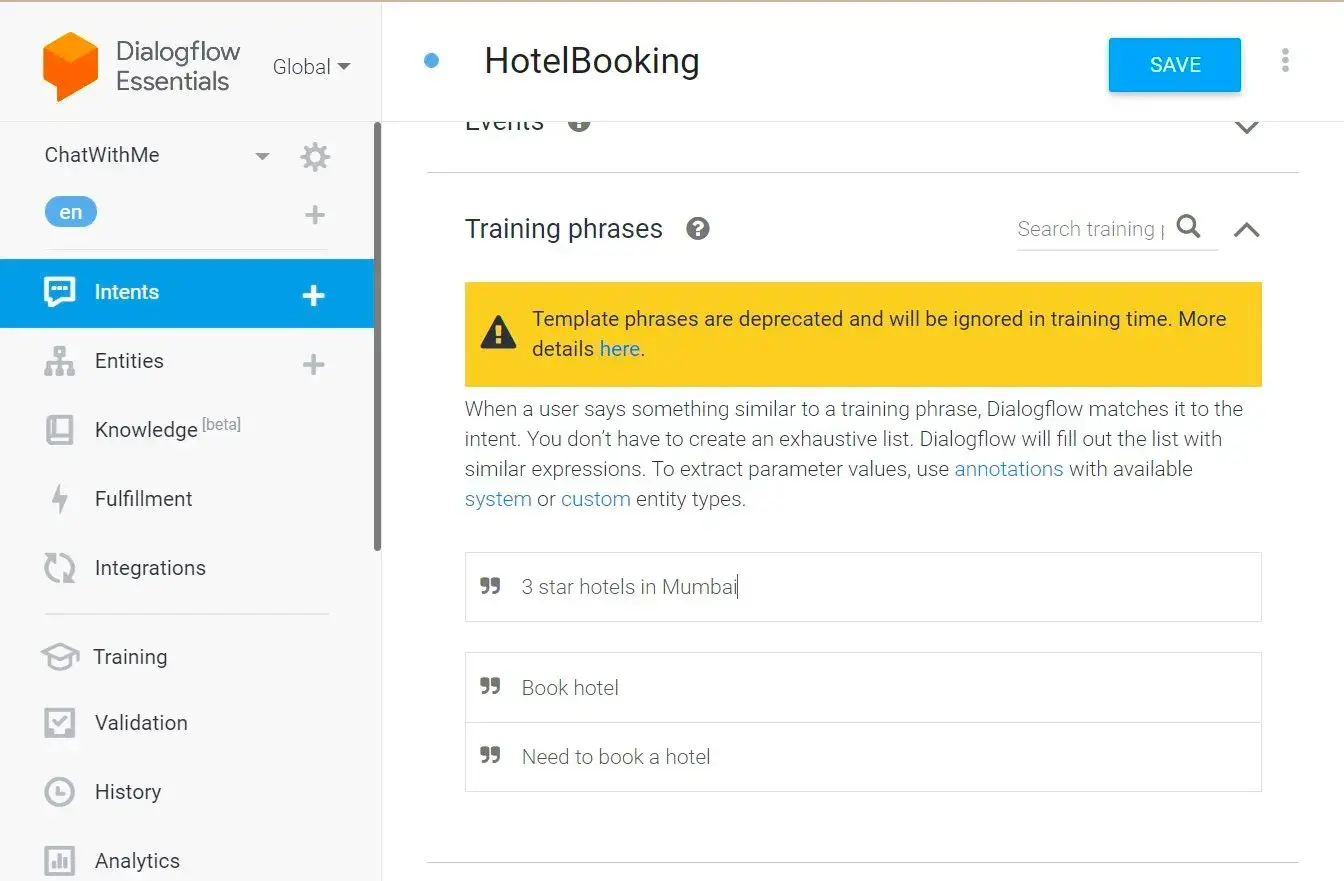Open the ChatWithMe agent dropdown
The width and height of the screenshot is (1344, 881).
262,156
